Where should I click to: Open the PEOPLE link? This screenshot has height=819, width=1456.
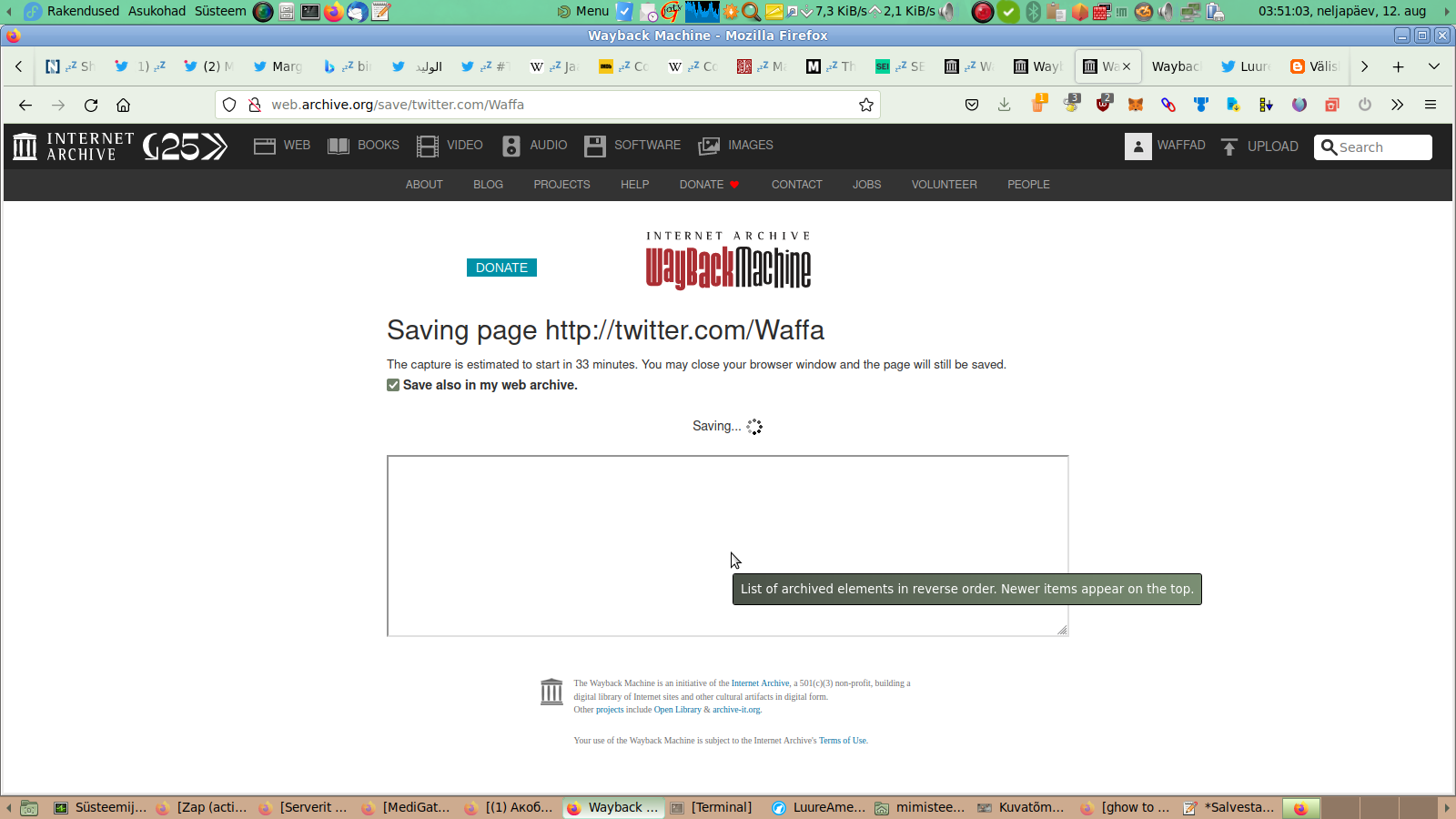[1028, 185]
